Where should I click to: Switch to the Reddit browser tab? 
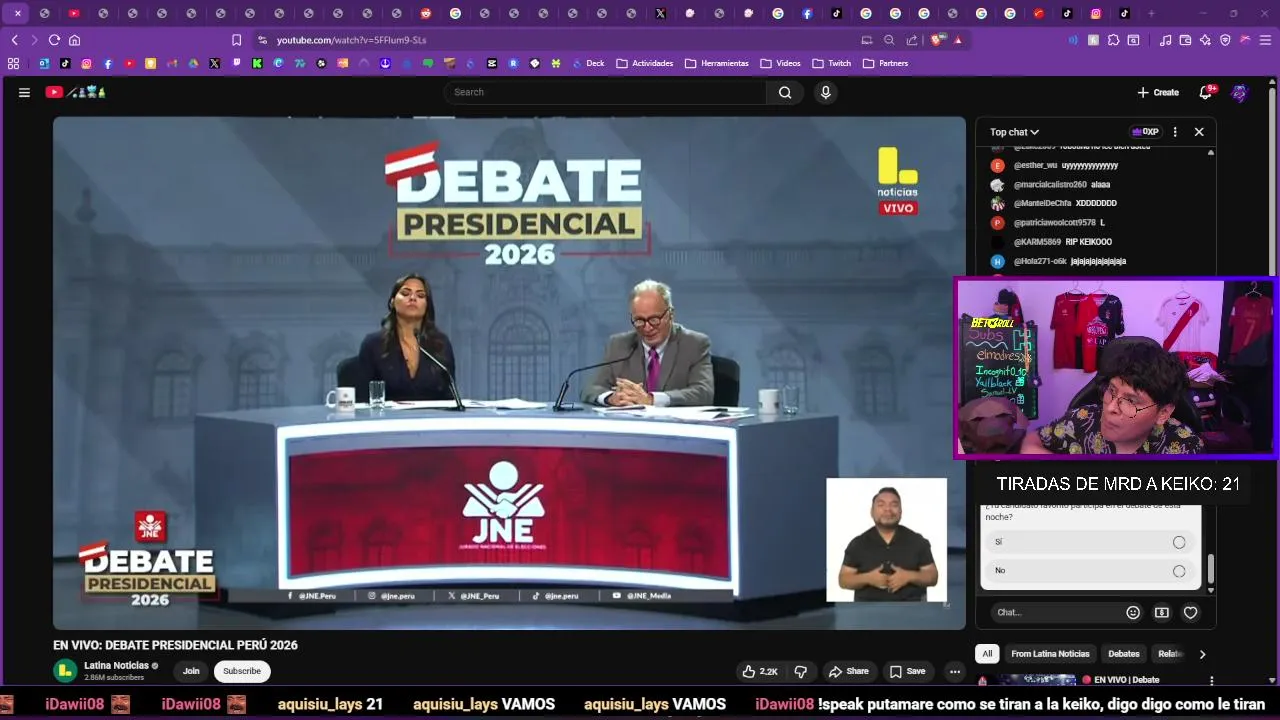(x=426, y=13)
